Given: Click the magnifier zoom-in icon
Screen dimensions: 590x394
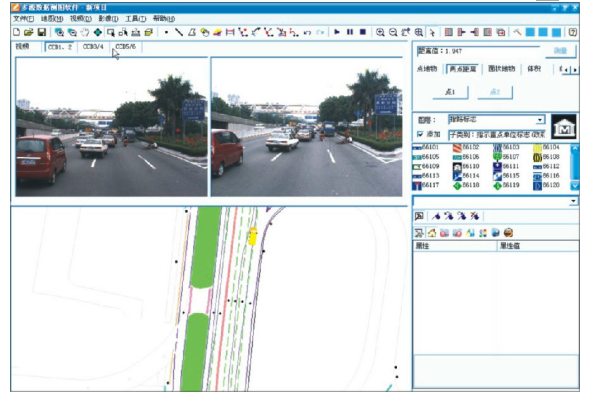Looking at the screenshot, I should tap(380, 32).
